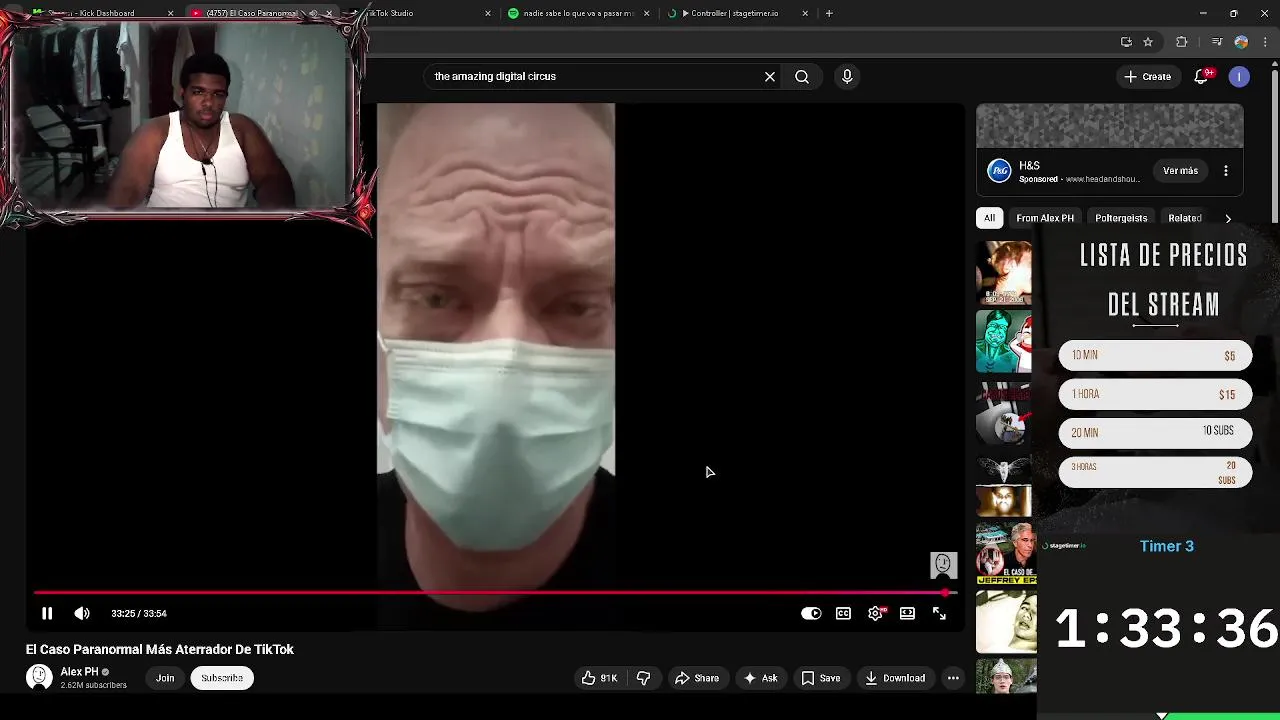Open the green cartoon face thumbnail

[1004, 342]
